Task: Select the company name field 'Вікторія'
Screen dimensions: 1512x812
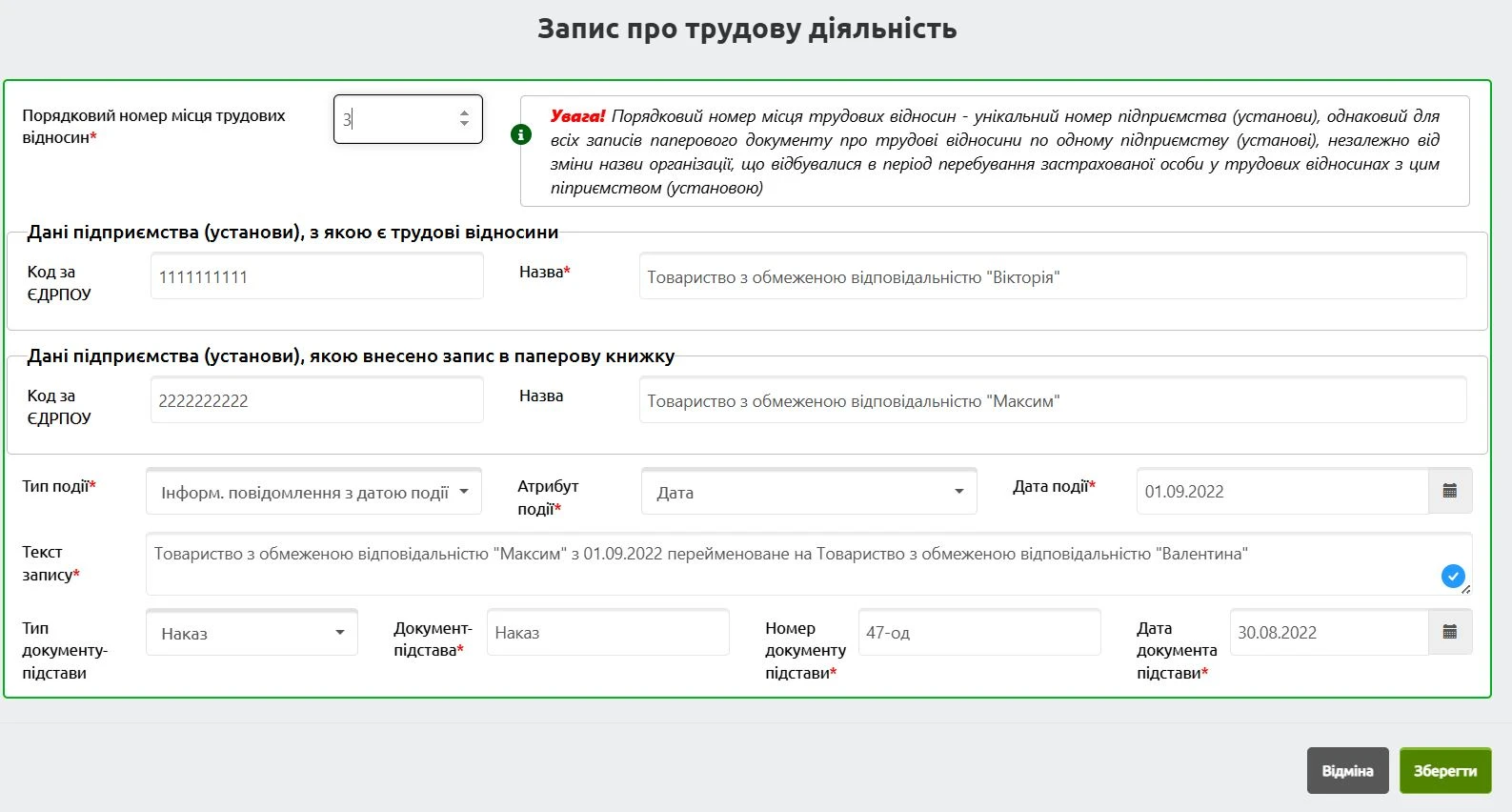Action: (1052, 277)
